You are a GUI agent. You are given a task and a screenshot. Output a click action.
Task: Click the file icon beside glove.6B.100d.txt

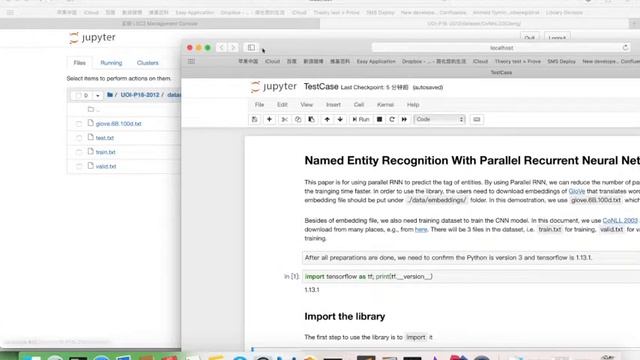[91, 123]
